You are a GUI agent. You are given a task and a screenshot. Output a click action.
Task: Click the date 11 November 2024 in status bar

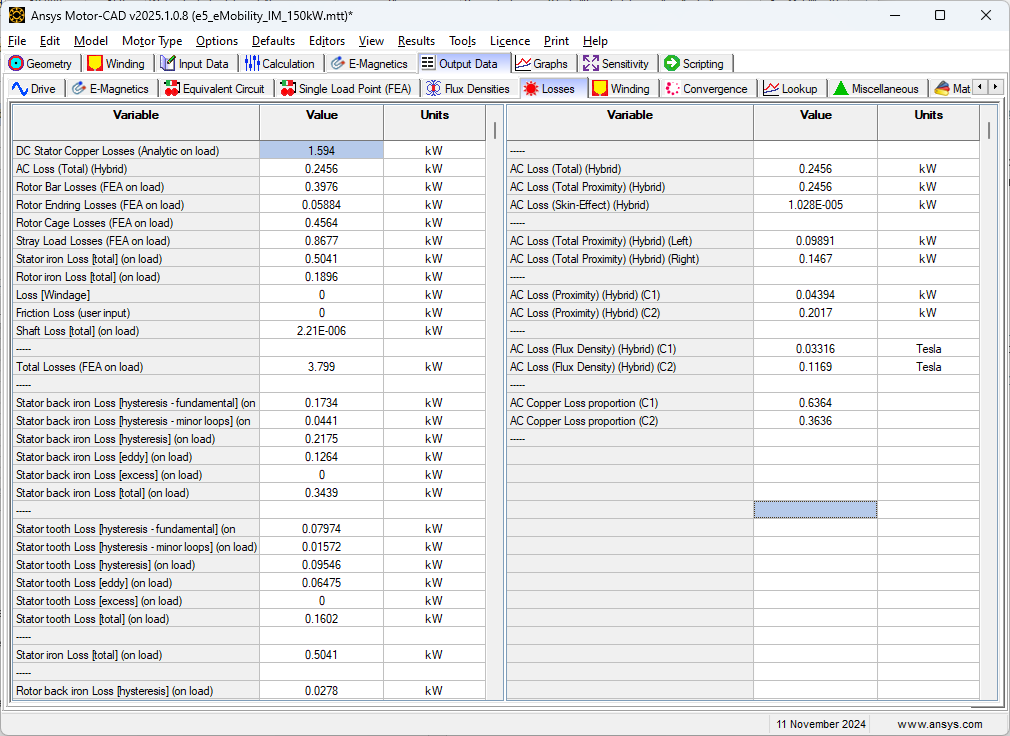pos(821,724)
